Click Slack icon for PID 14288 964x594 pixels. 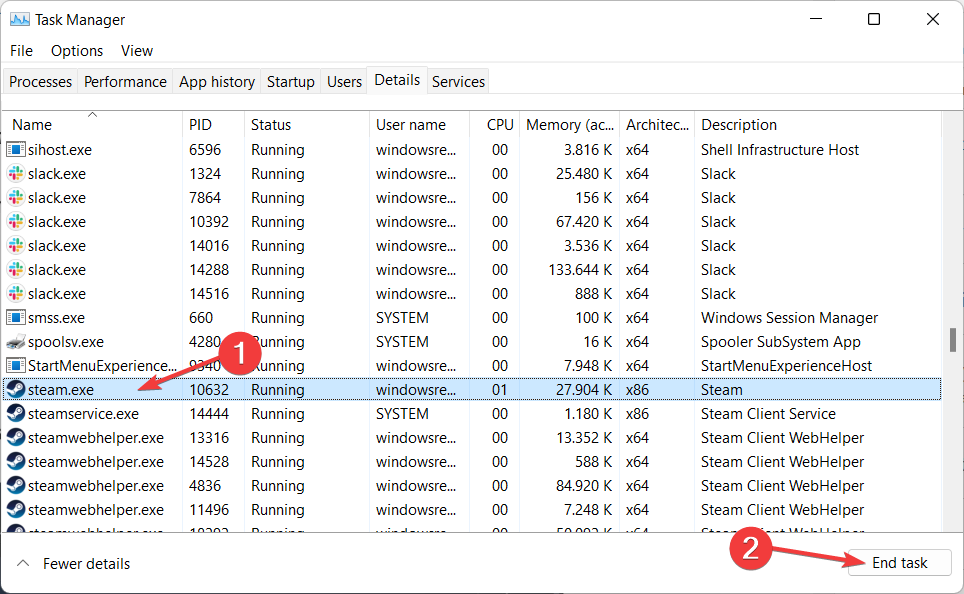point(16,269)
